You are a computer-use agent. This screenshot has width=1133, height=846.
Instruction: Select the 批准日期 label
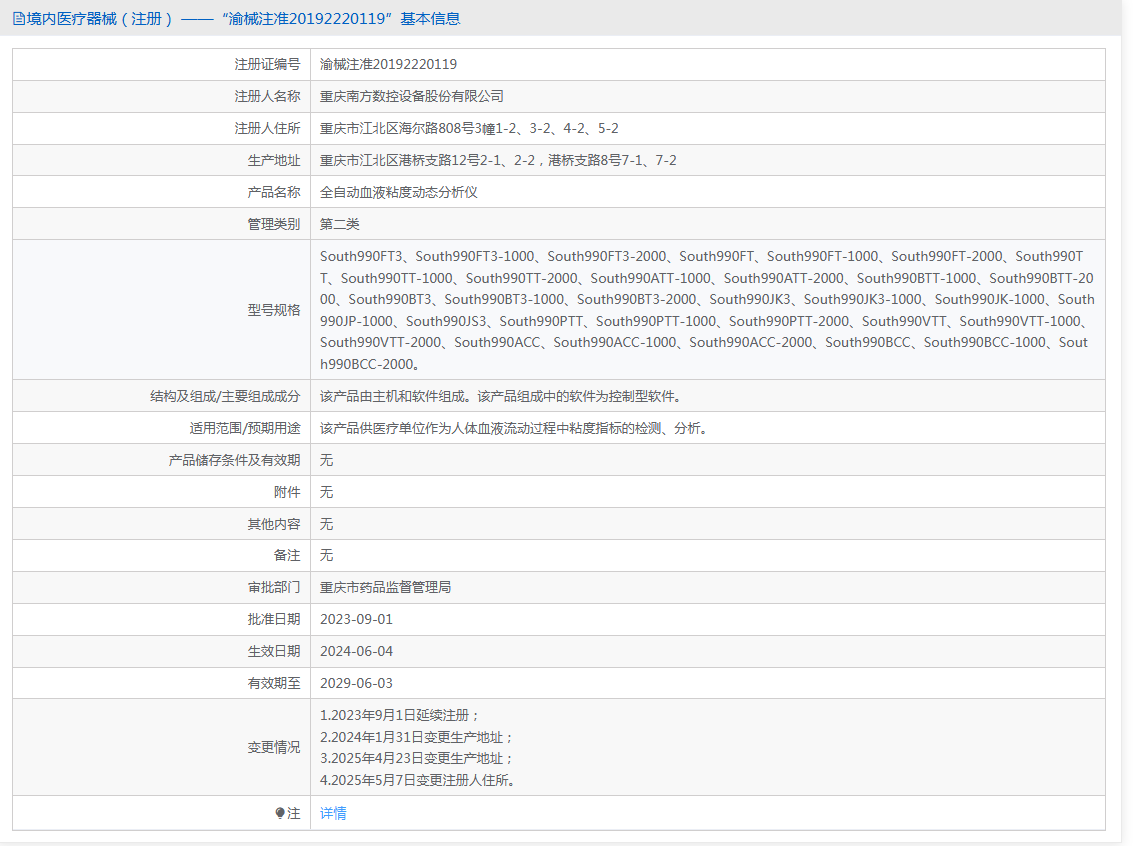coord(274,619)
